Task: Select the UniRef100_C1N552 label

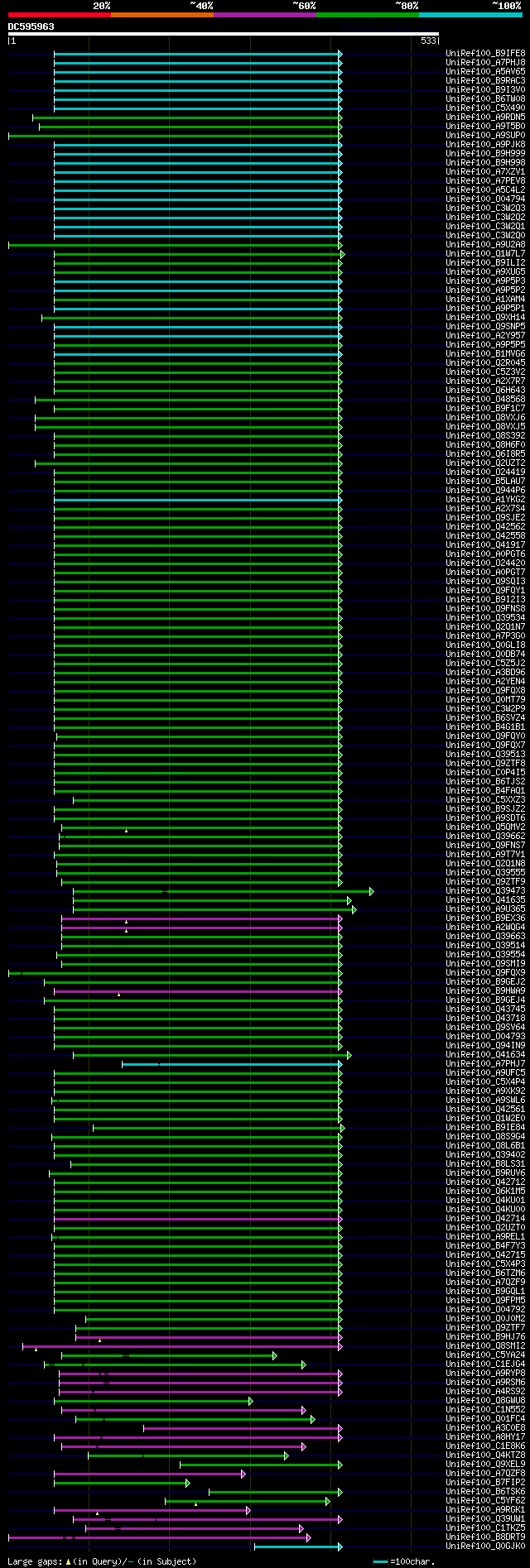Action: (x=485, y=1409)
